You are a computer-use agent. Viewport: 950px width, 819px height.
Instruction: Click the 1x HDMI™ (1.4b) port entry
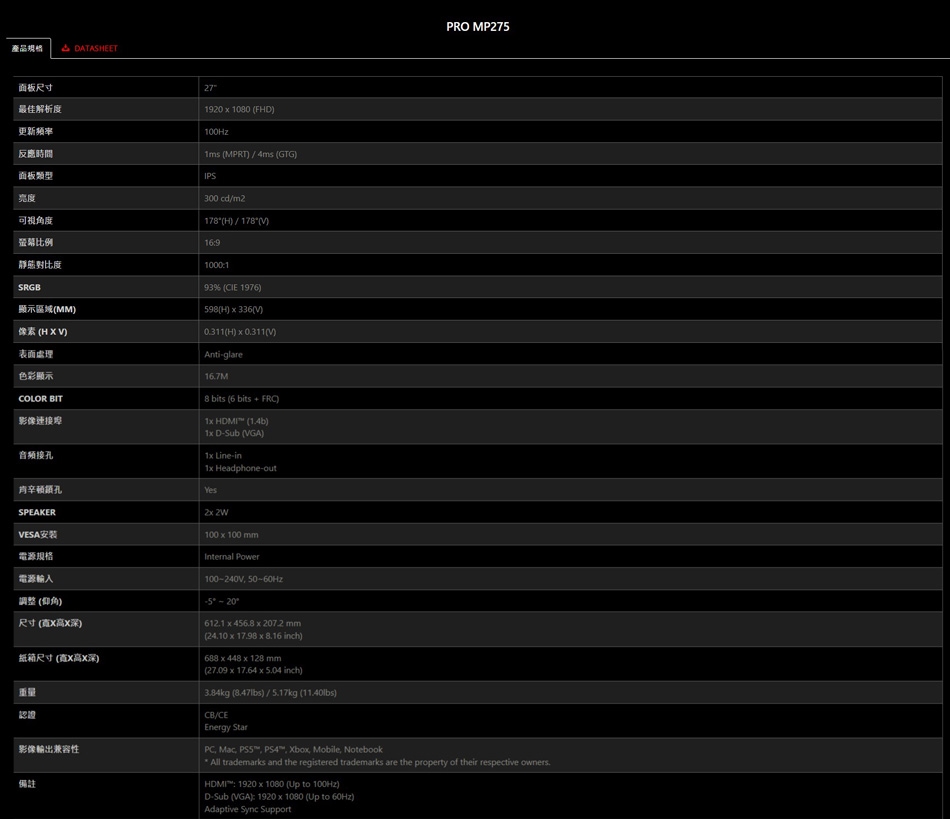[236, 421]
